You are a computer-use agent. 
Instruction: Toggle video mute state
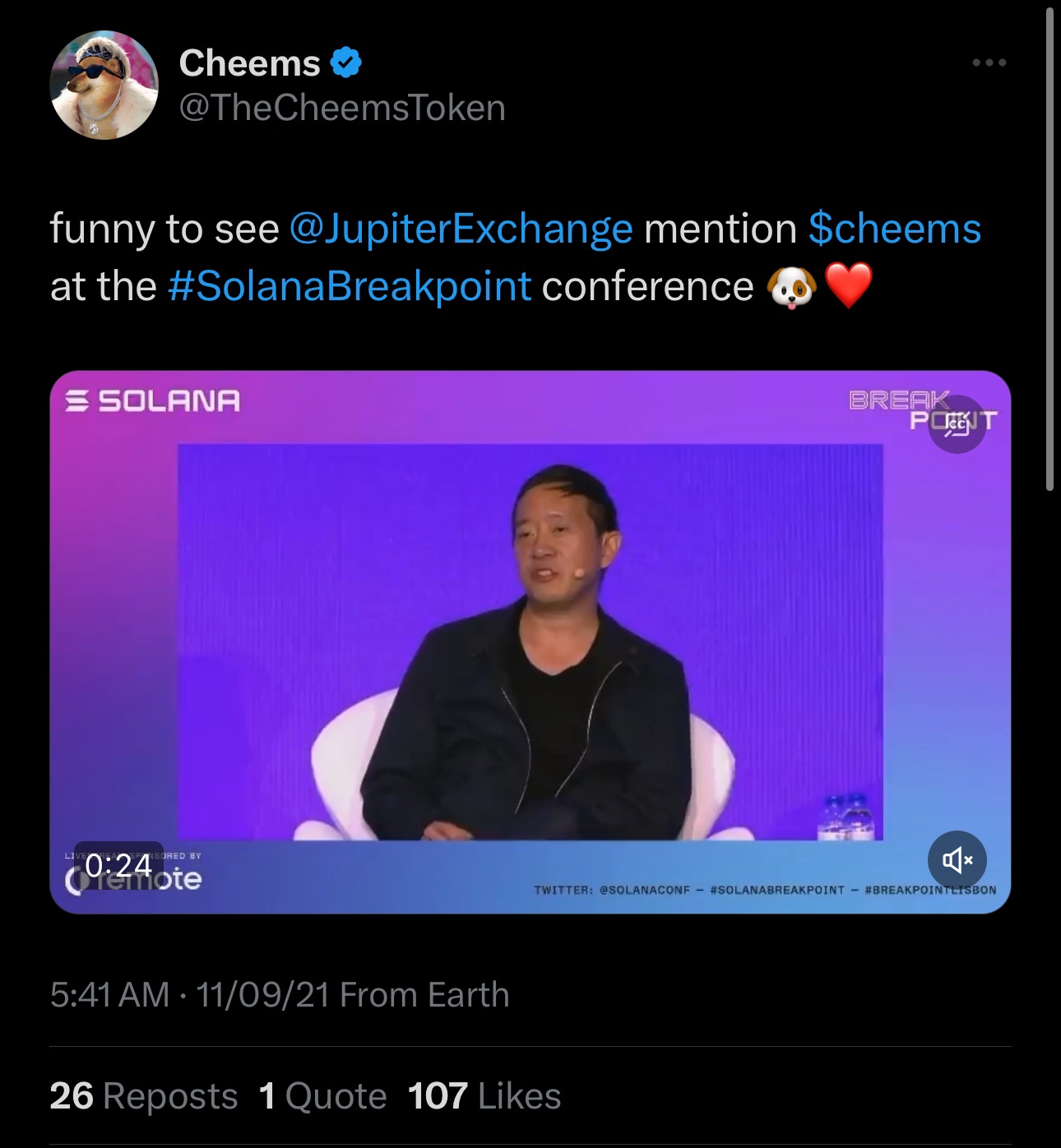[957, 860]
